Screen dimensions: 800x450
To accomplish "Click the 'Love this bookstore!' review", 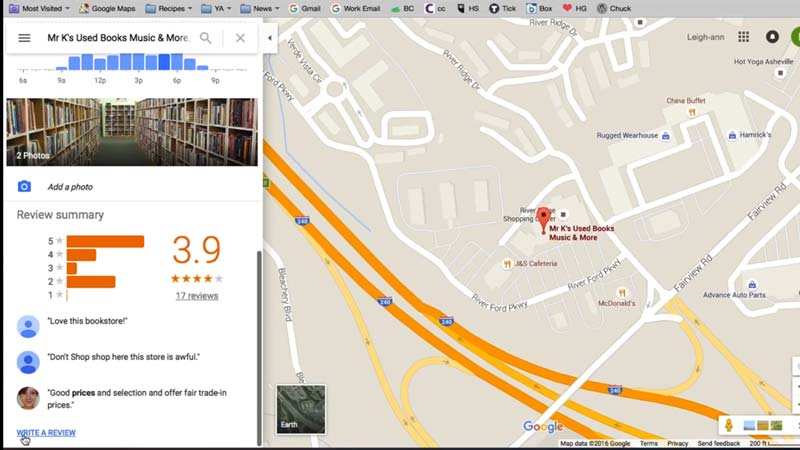I will (87, 321).
